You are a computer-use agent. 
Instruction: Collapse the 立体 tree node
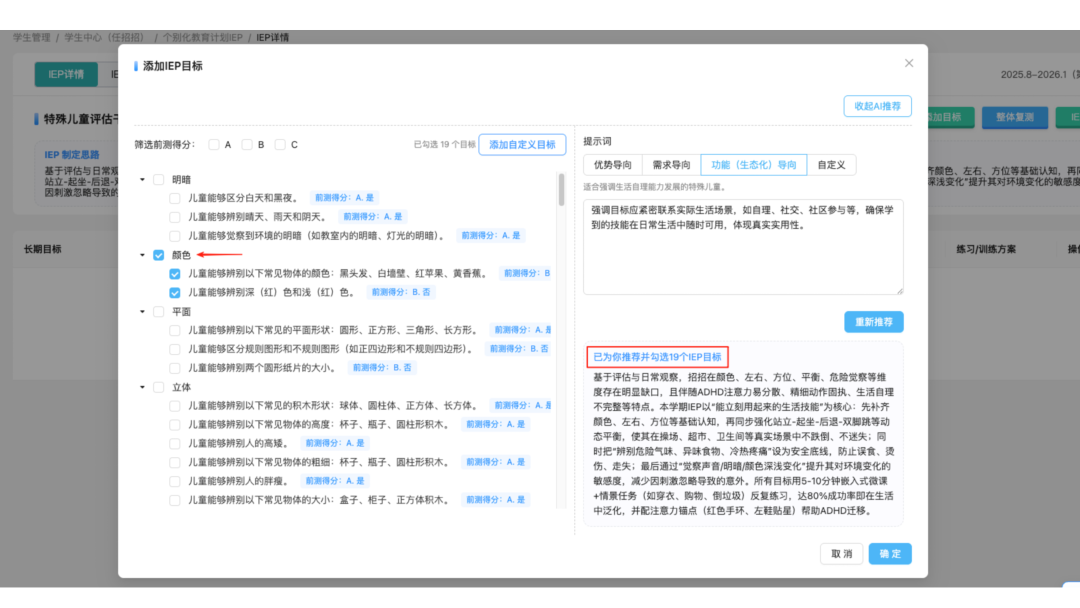(x=143, y=388)
